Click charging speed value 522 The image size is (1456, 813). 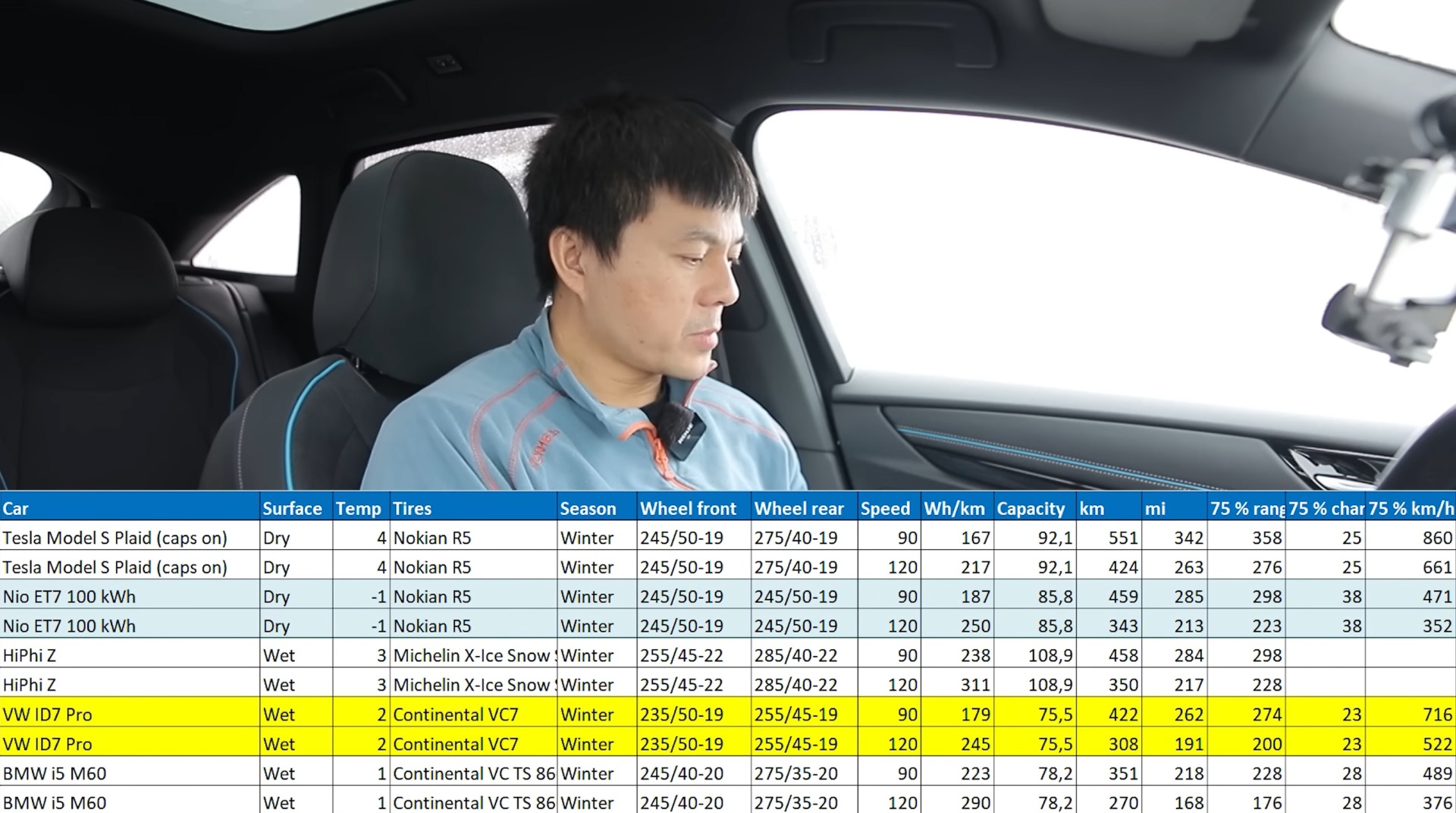click(x=1437, y=744)
